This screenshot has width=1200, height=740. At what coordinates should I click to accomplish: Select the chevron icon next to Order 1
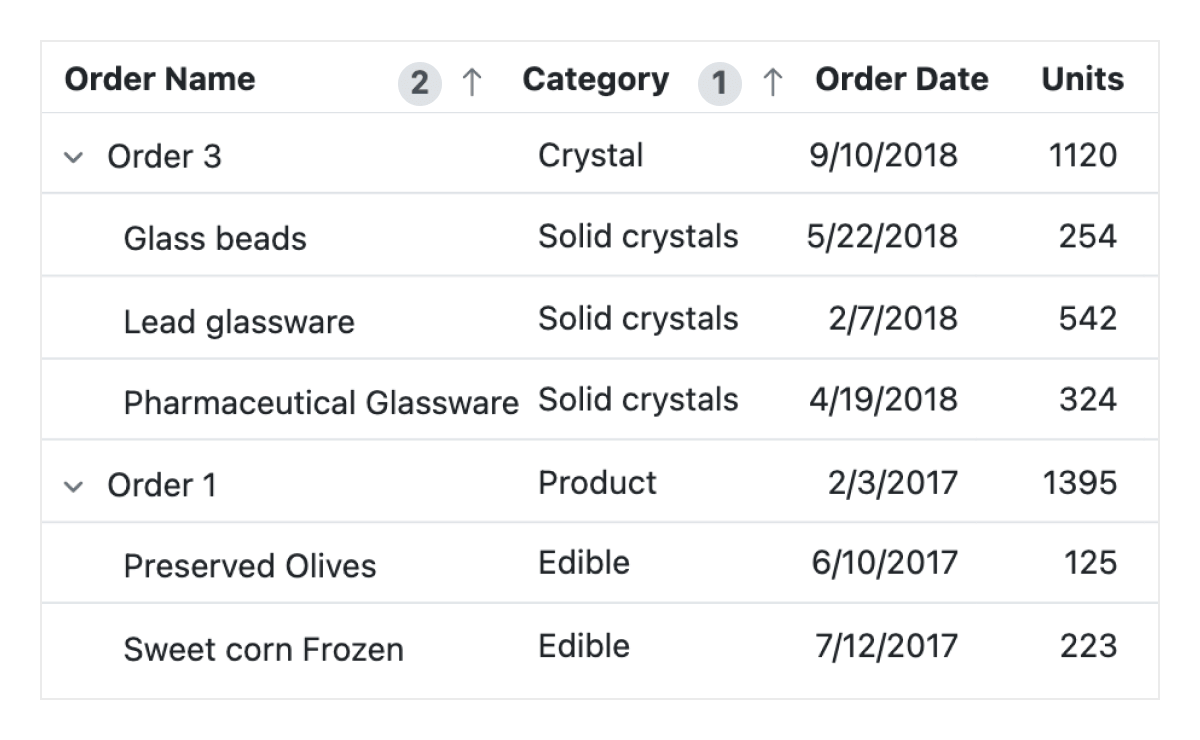point(74,485)
